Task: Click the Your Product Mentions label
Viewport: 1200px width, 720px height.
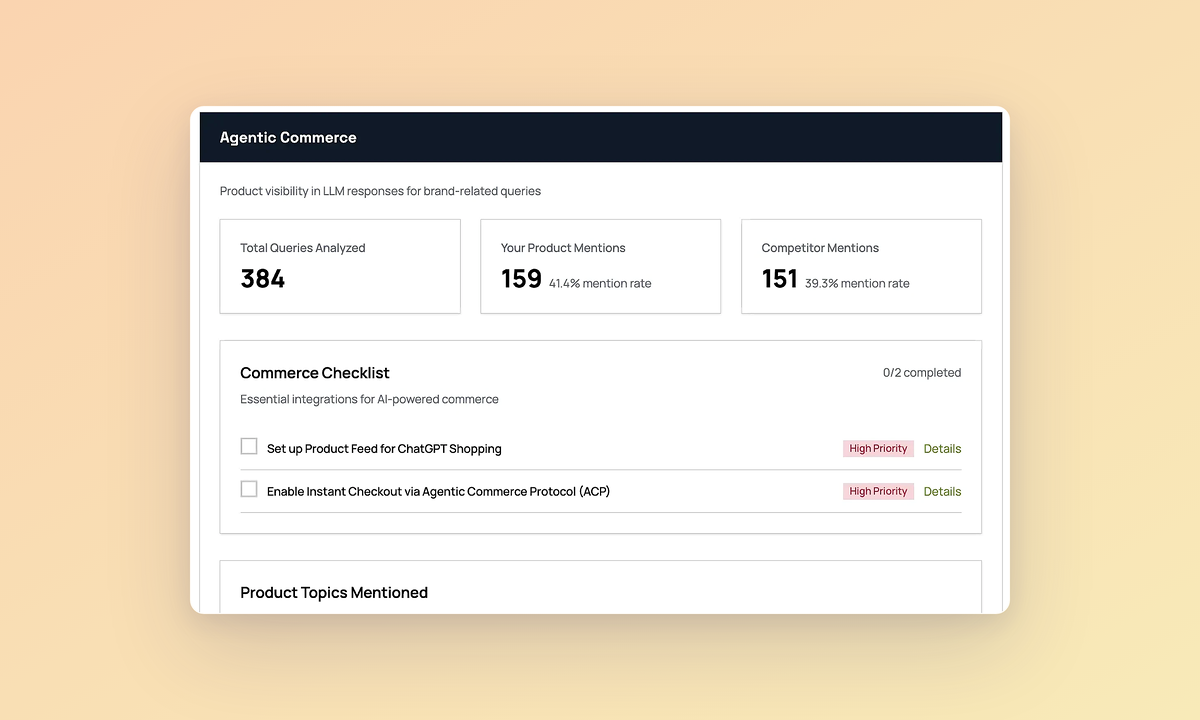Action: (563, 248)
